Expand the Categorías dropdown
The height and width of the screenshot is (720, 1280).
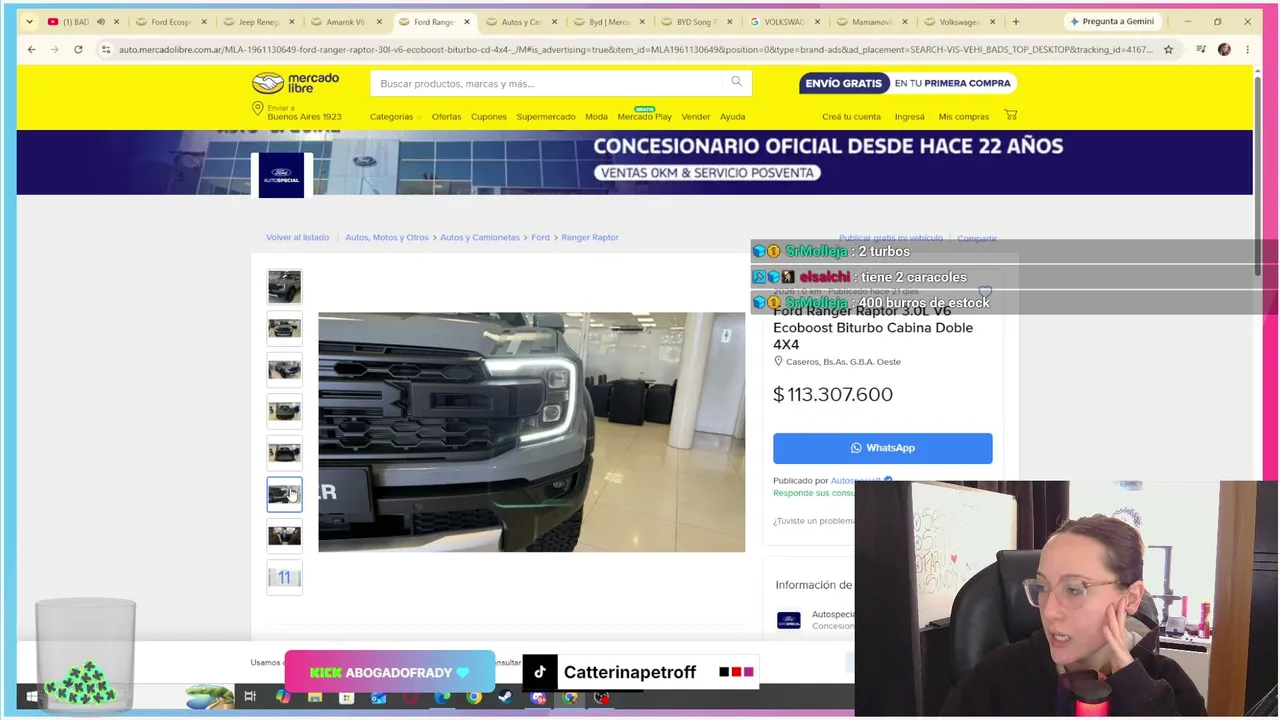click(395, 117)
